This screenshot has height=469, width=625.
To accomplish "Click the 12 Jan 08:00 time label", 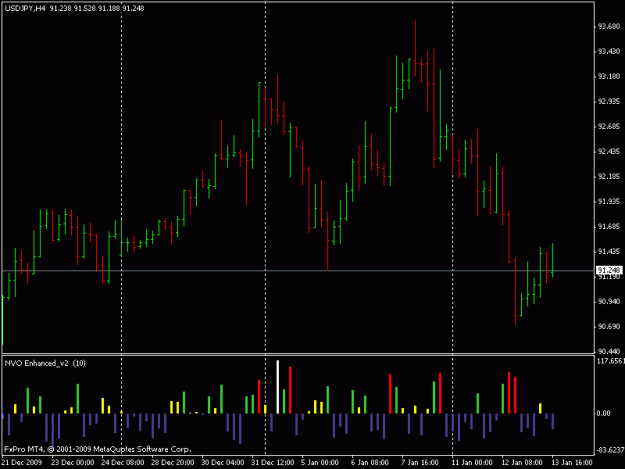I will pos(522,463).
